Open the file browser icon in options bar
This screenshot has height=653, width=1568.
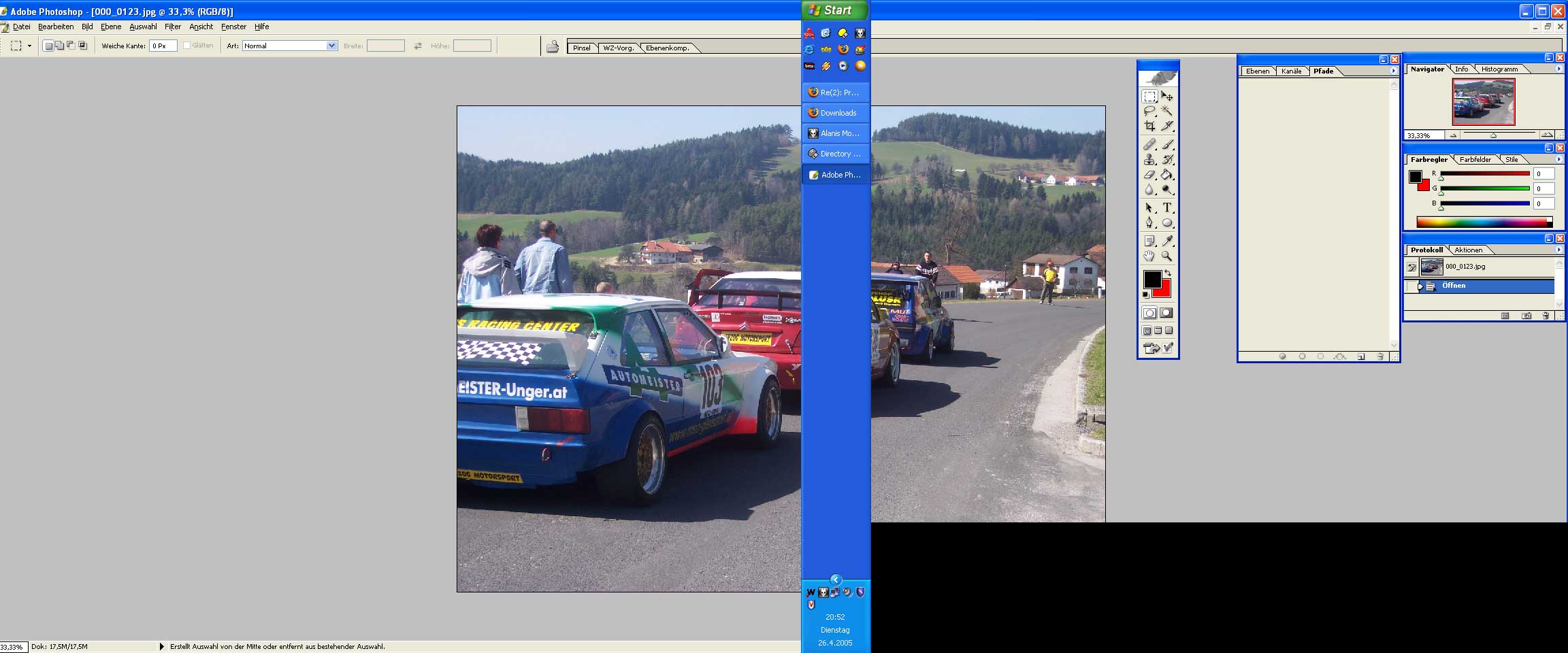tap(553, 46)
